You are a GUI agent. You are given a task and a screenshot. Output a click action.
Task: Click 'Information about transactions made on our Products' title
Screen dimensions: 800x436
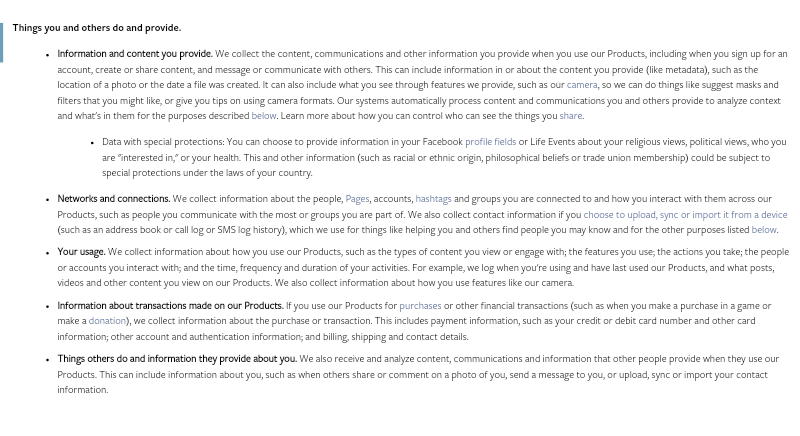(x=170, y=306)
